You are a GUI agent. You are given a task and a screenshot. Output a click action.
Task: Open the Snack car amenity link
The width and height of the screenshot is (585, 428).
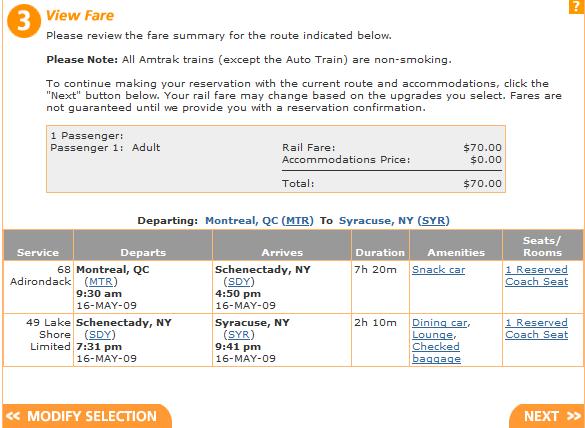tap(438, 269)
